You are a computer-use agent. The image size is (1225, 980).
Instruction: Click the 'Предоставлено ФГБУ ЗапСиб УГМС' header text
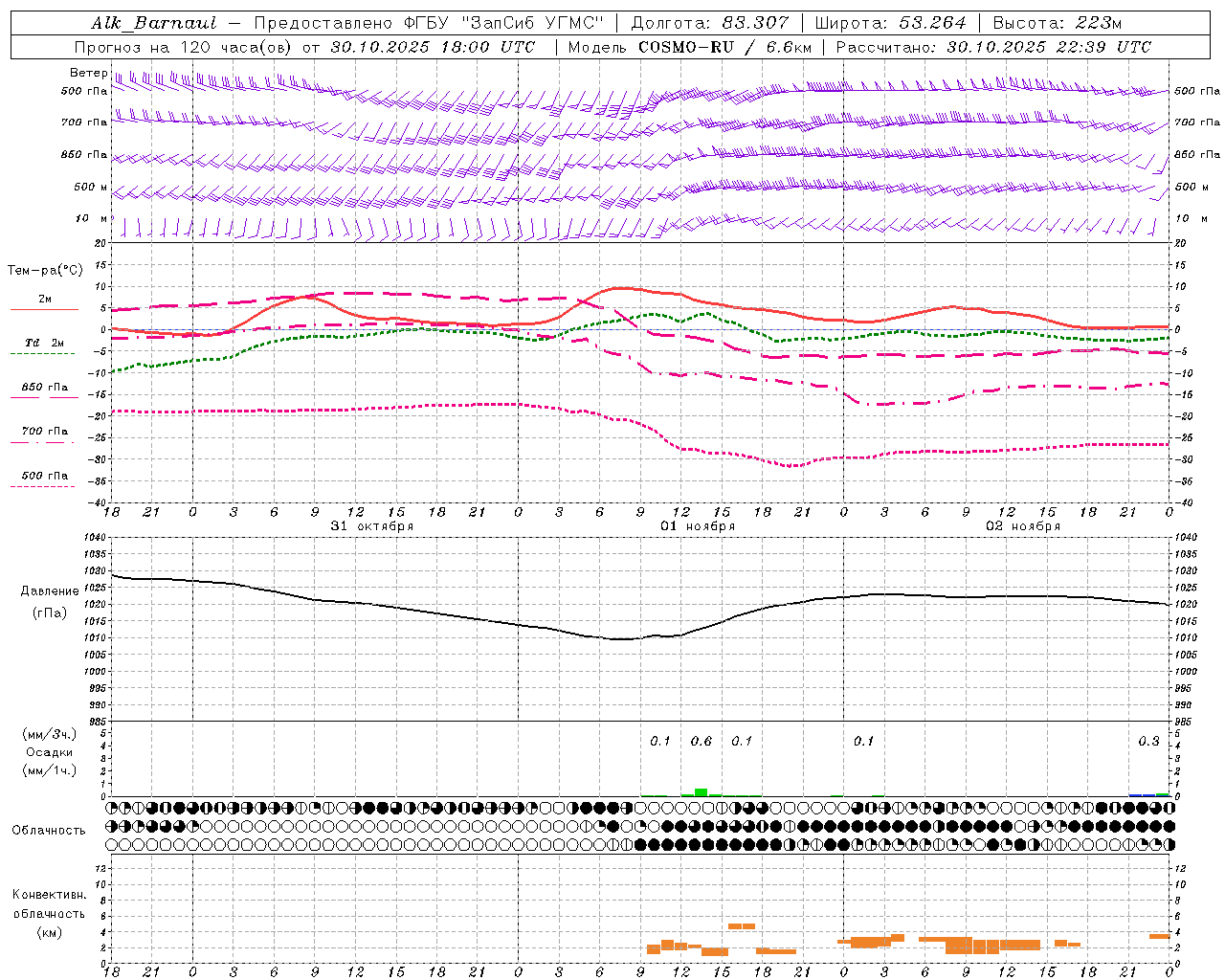point(429,23)
